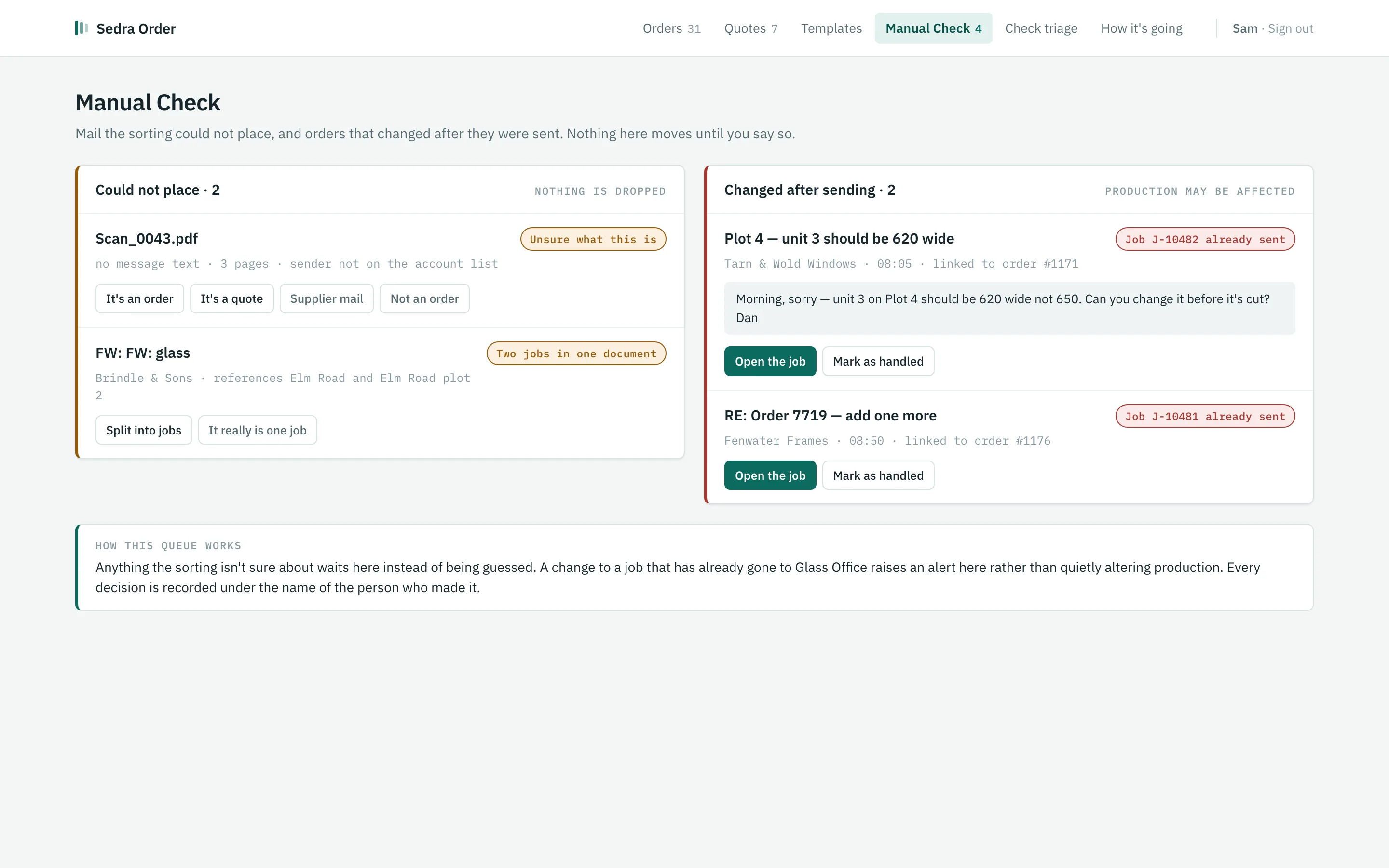This screenshot has width=1389, height=868.
Task: Click the Fenwater Frames sender line
Action: [x=887, y=440]
